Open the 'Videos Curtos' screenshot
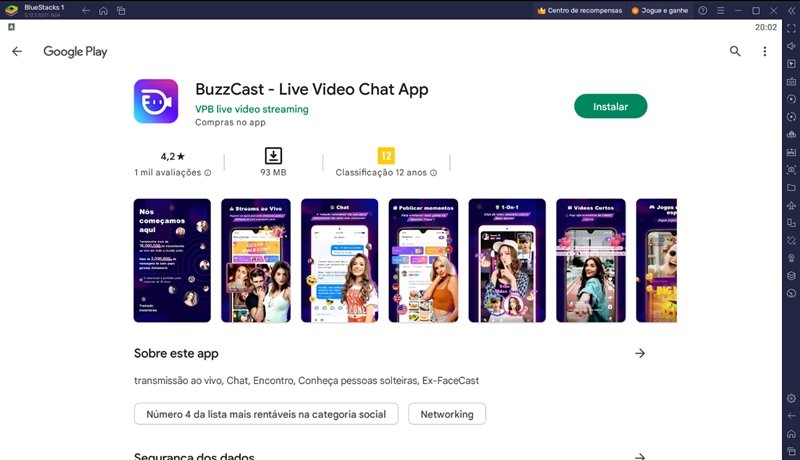This screenshot has width=800, height=460. tap(591, 261)
